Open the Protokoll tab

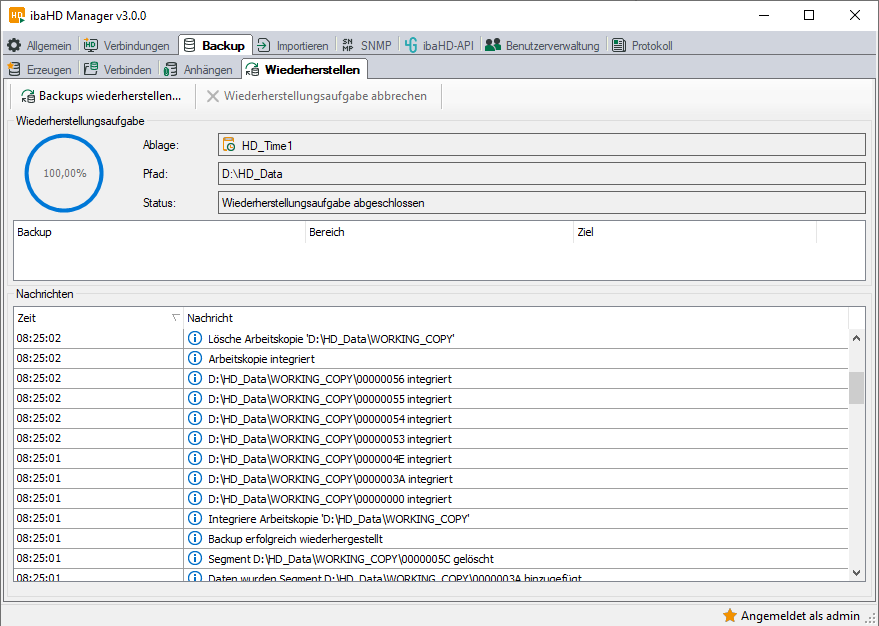point(642,46)
